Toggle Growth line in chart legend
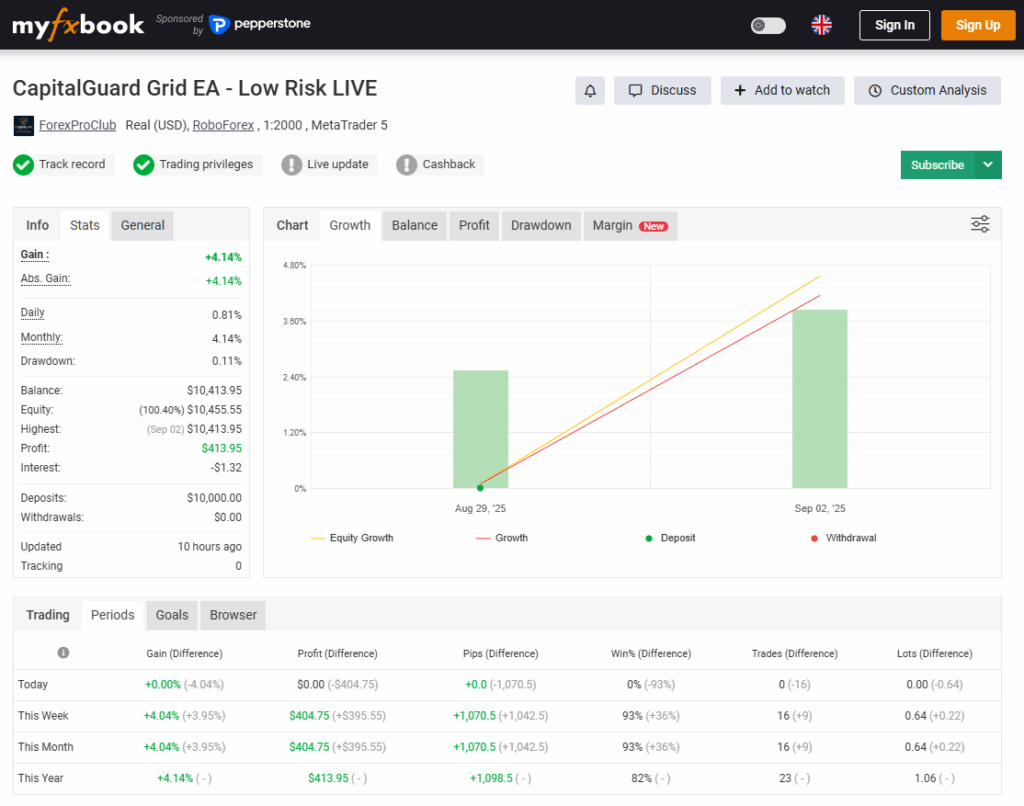Screen dimensions: 1024x806 pos(502,538)
